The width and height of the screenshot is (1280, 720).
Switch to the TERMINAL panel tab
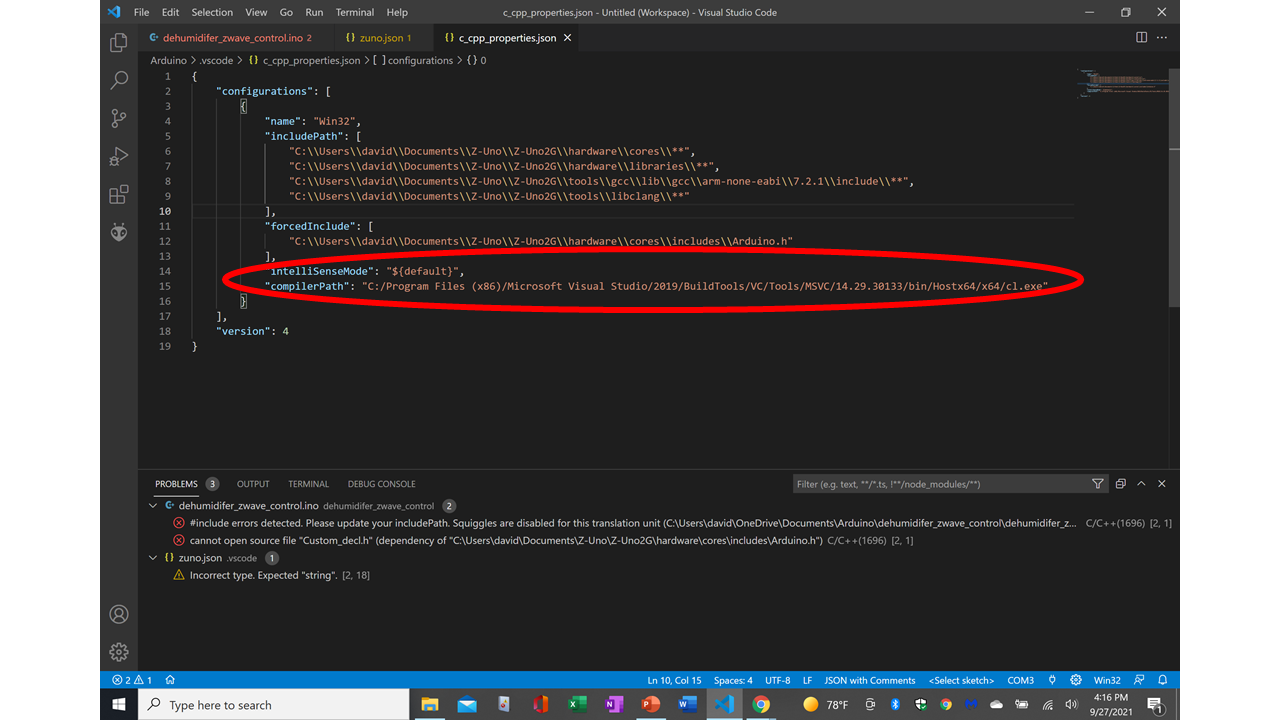tap(308, 484)
